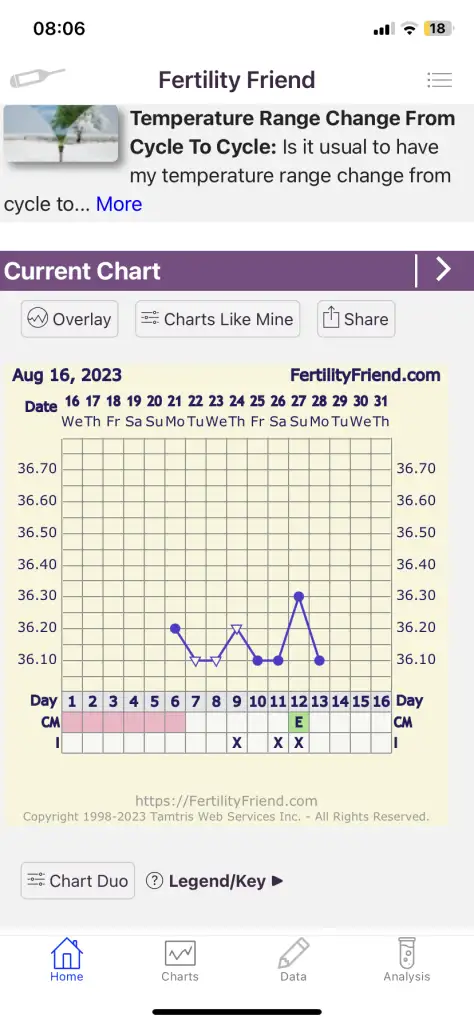This screenshot has width=474, height=1024.
Task: Open the Overlay chart option
Action: click(x=69, y=319)
